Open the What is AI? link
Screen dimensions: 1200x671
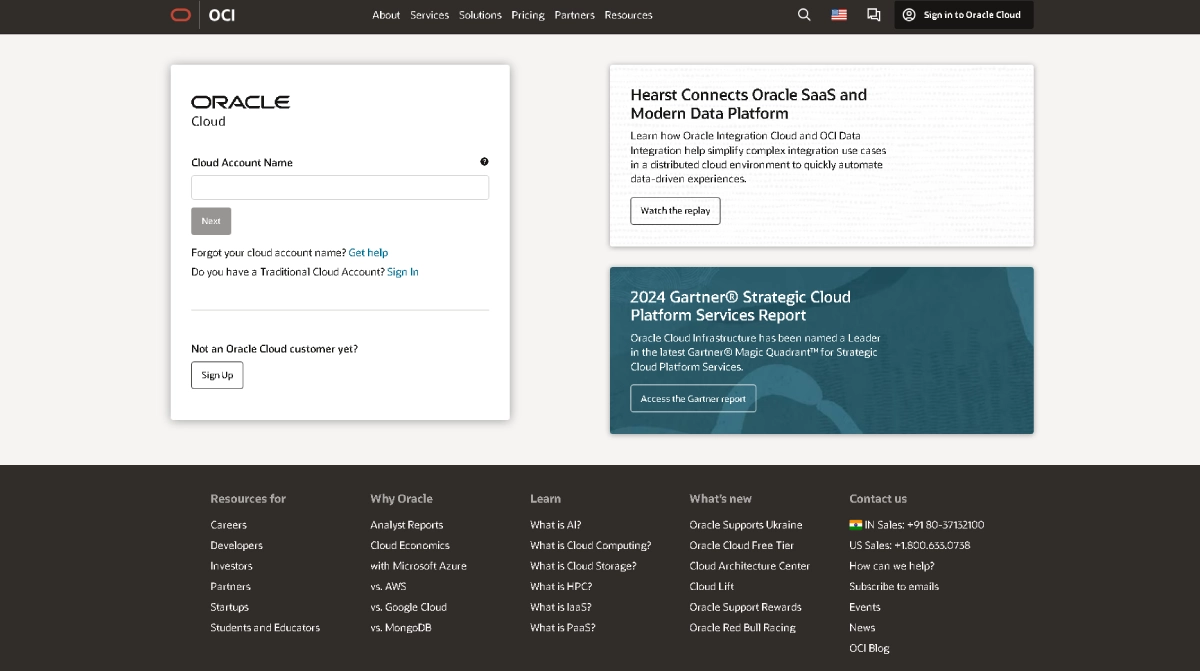[555, 525]
